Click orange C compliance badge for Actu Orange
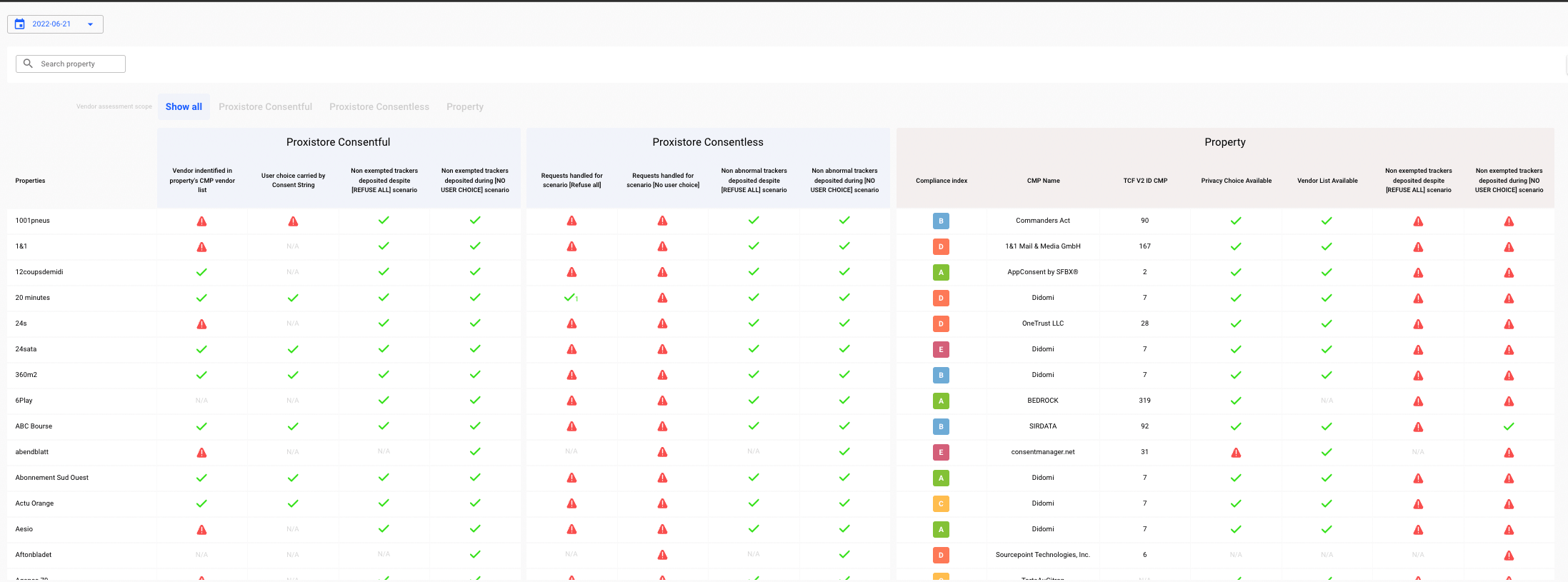Screen dimensions: 1568x582 [x=941, y=504]
